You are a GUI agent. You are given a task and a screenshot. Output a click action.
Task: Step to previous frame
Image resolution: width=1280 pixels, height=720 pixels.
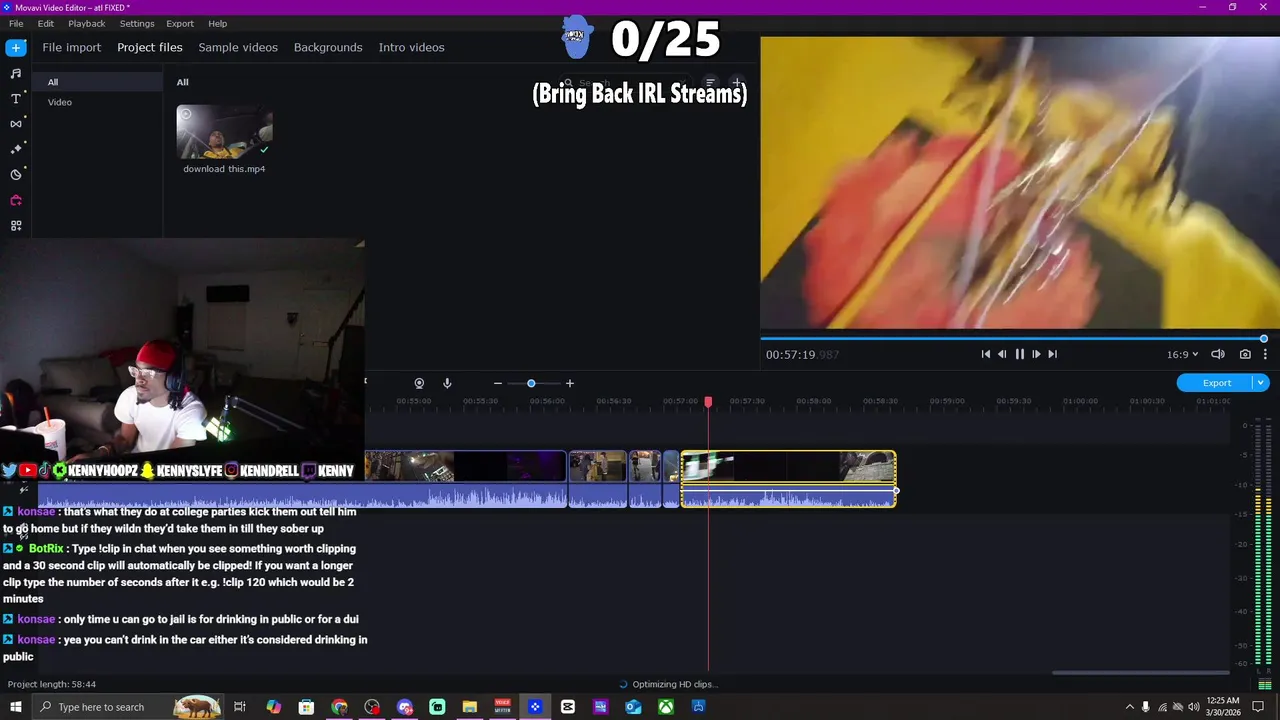[1002, 354]
